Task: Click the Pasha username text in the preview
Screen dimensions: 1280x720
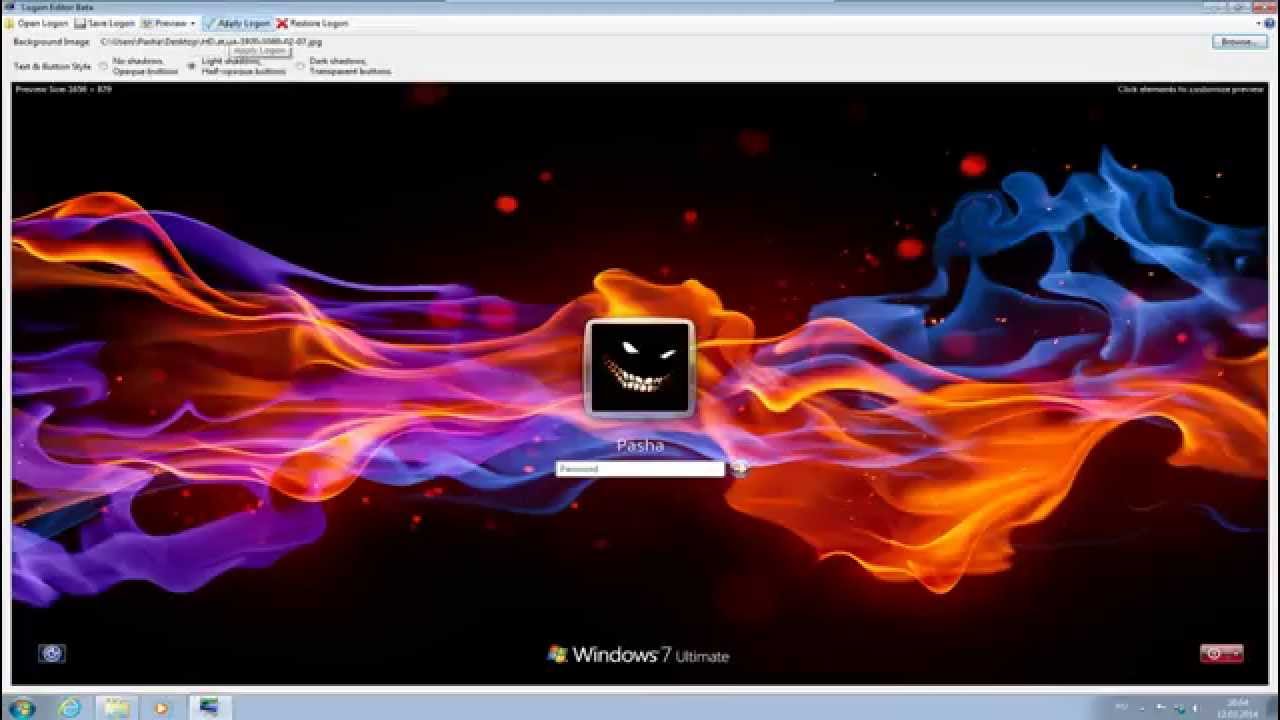Action: click(x=640, y=445)
